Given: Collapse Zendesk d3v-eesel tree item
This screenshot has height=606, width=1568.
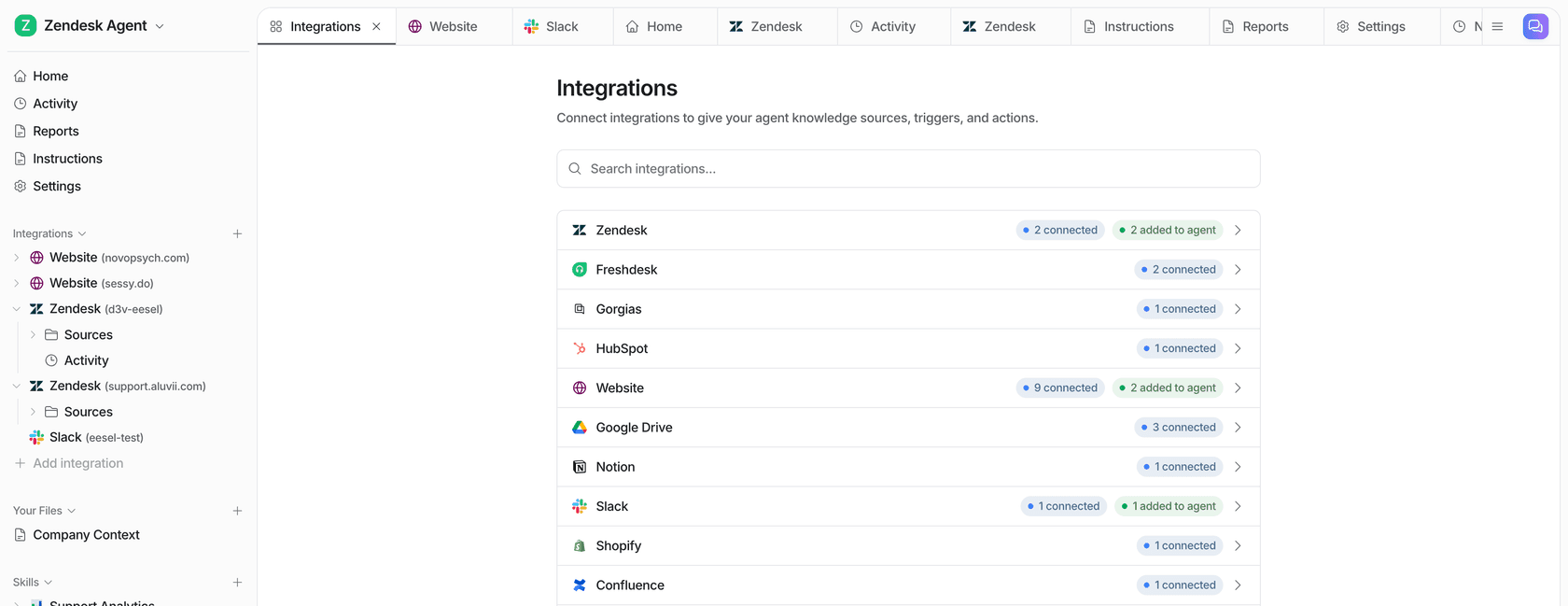Looking at the screenshot, I should tap(17, 309).
